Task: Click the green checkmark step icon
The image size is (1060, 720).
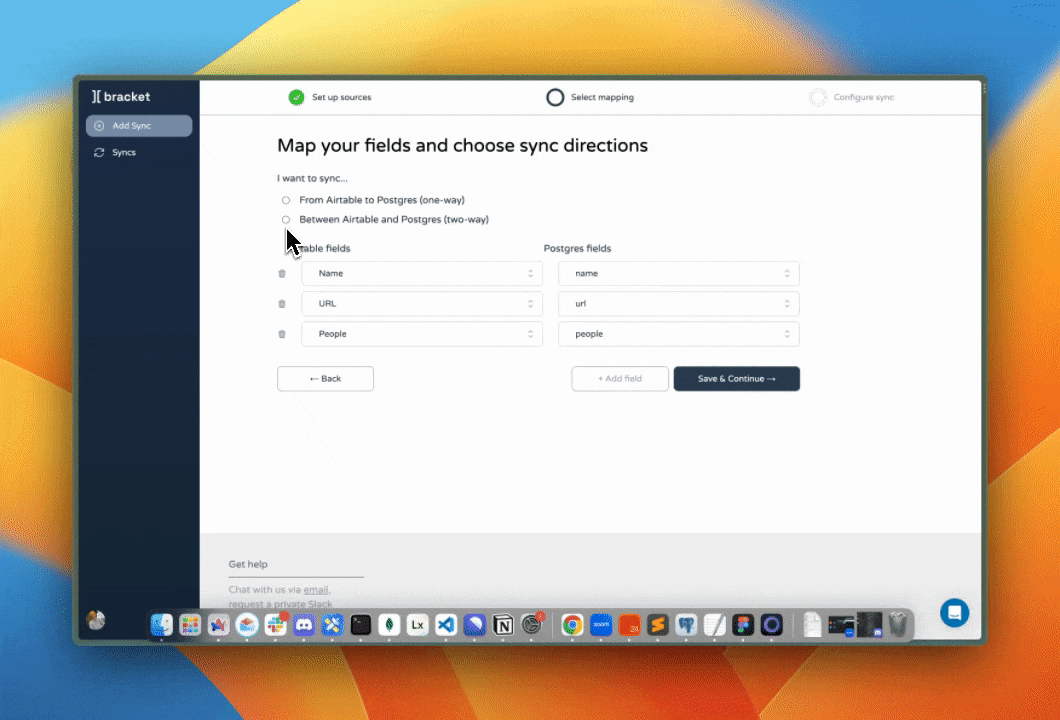Action: pos(296,97)
